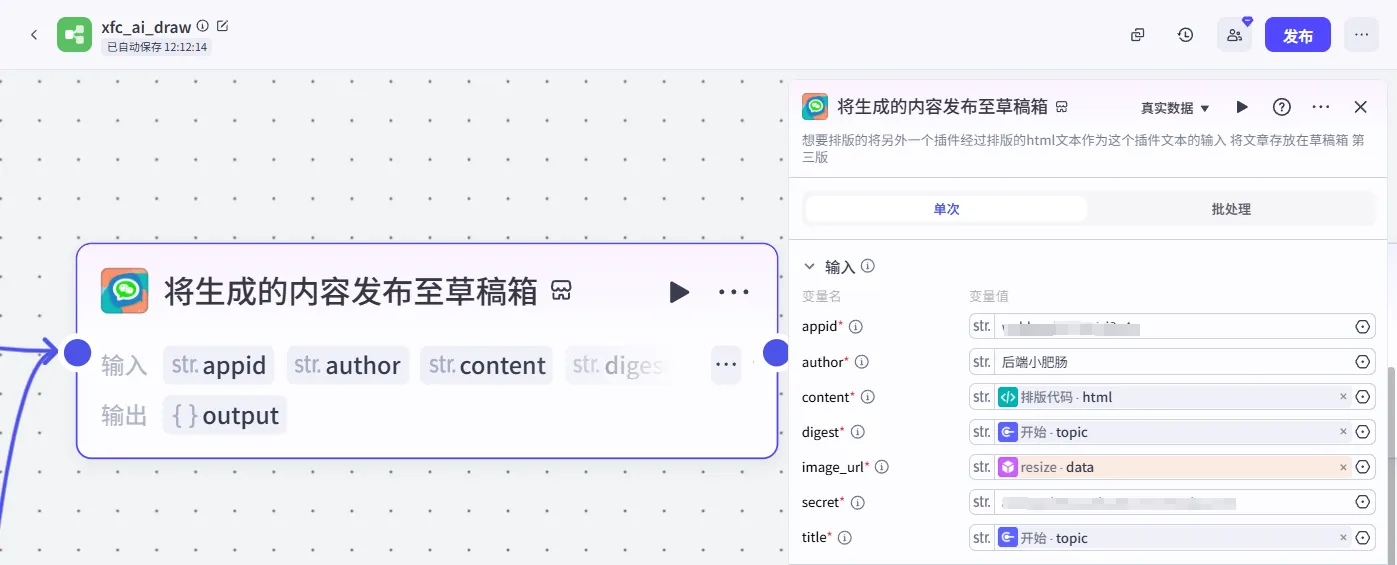Remove resize data reference from image_url
1397x565 pixels.
tap(1343, 467)
